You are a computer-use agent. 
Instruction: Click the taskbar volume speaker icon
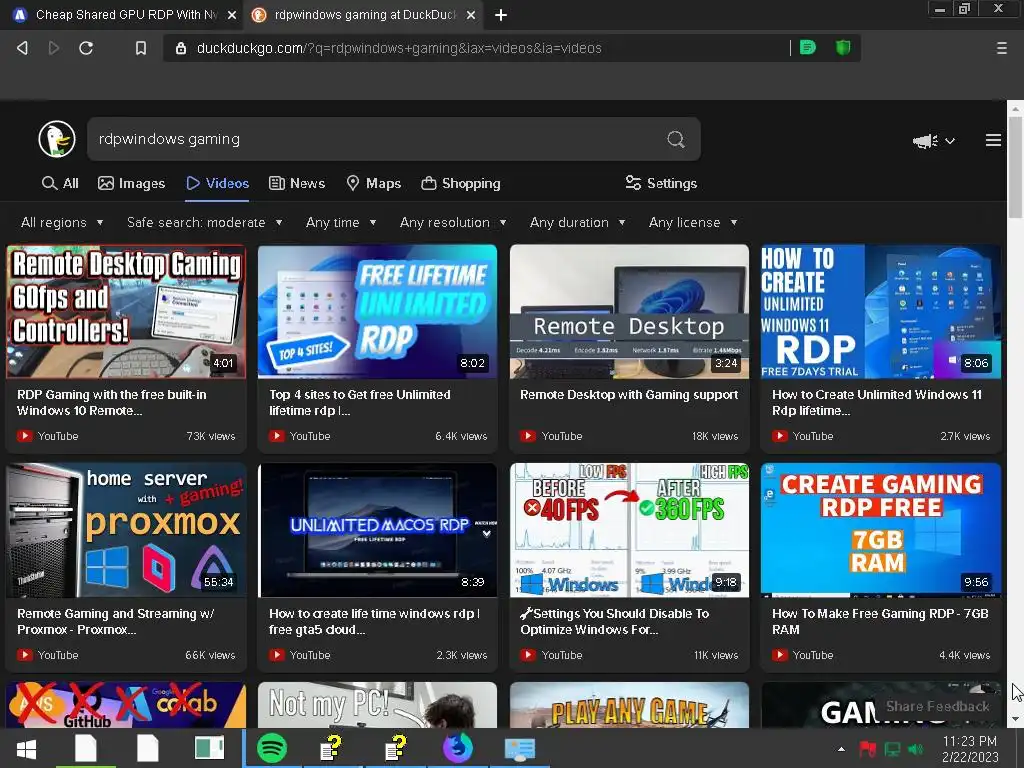[916, 748]
